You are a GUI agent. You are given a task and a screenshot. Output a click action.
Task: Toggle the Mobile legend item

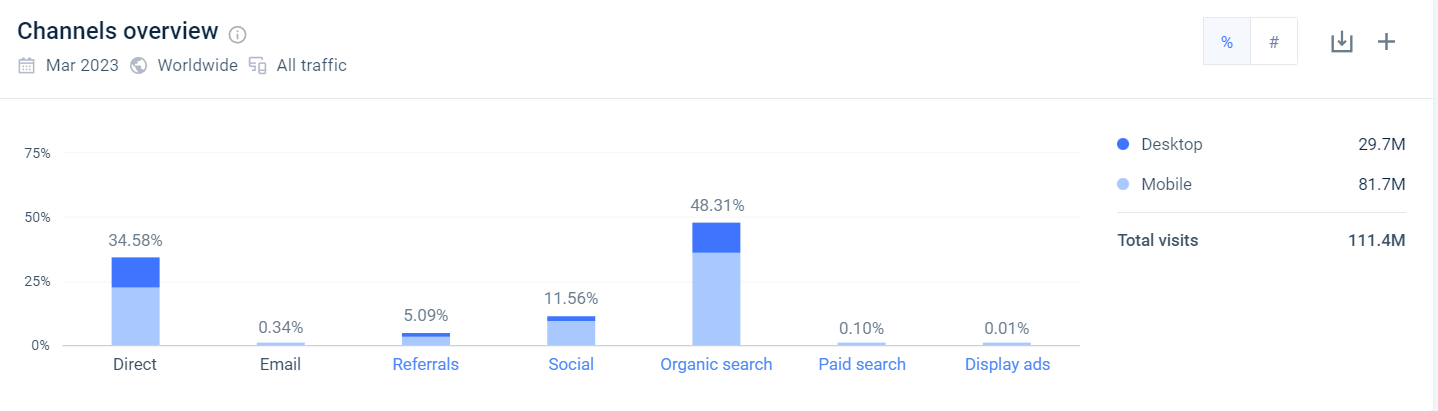point(1166,184)
